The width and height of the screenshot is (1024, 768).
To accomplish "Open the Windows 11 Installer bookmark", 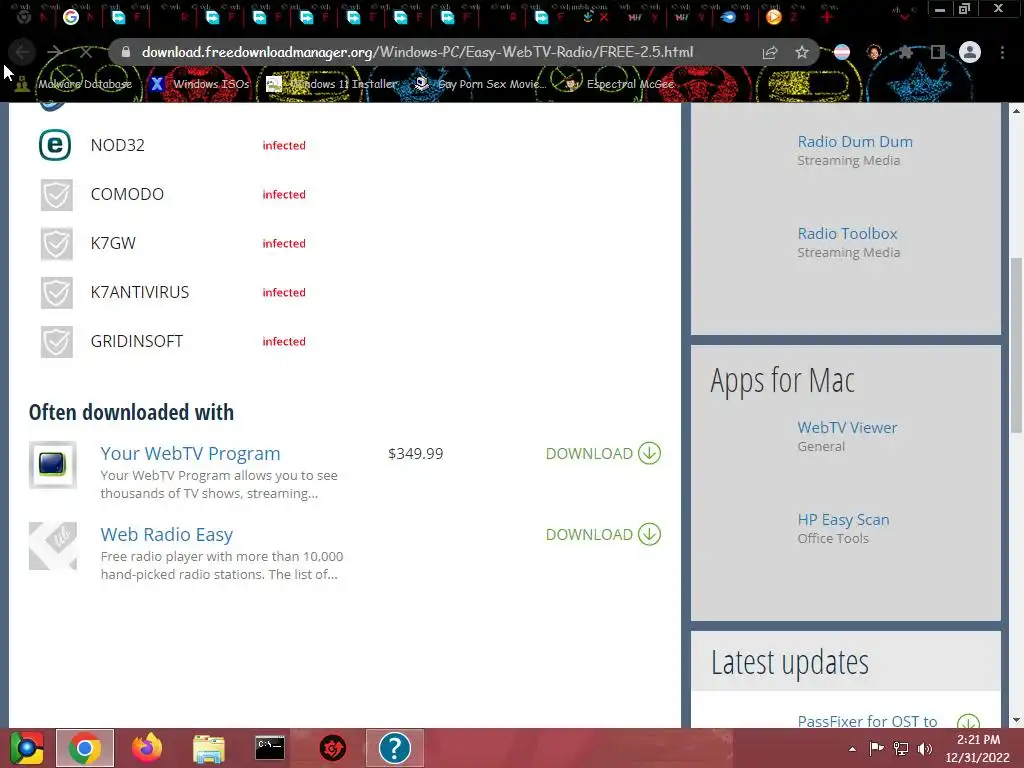I will tap(332, 84).
